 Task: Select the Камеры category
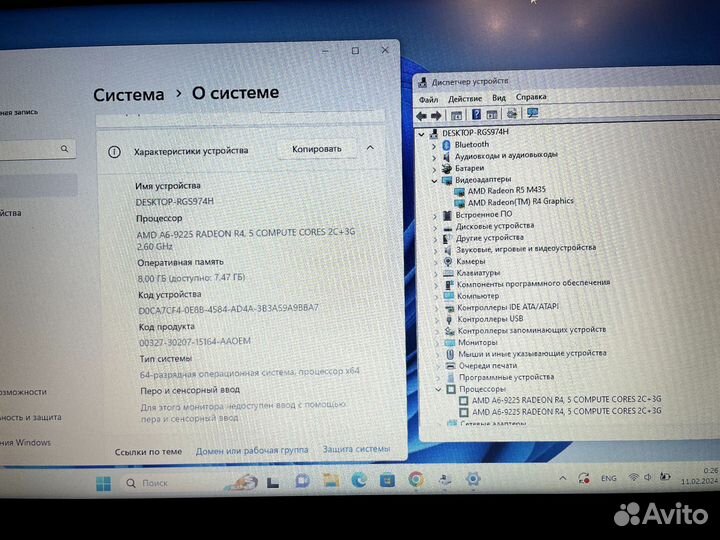[x=471, y=261]
